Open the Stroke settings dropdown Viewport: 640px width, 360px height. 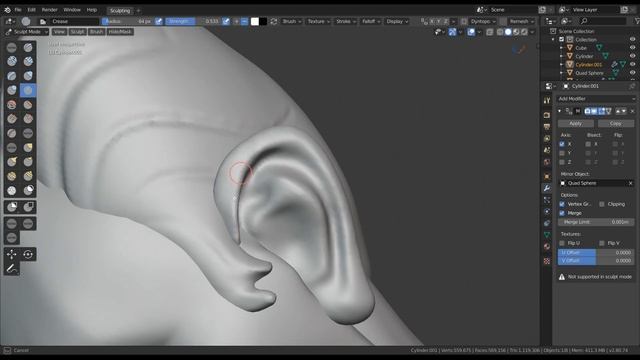click(346, 21)
